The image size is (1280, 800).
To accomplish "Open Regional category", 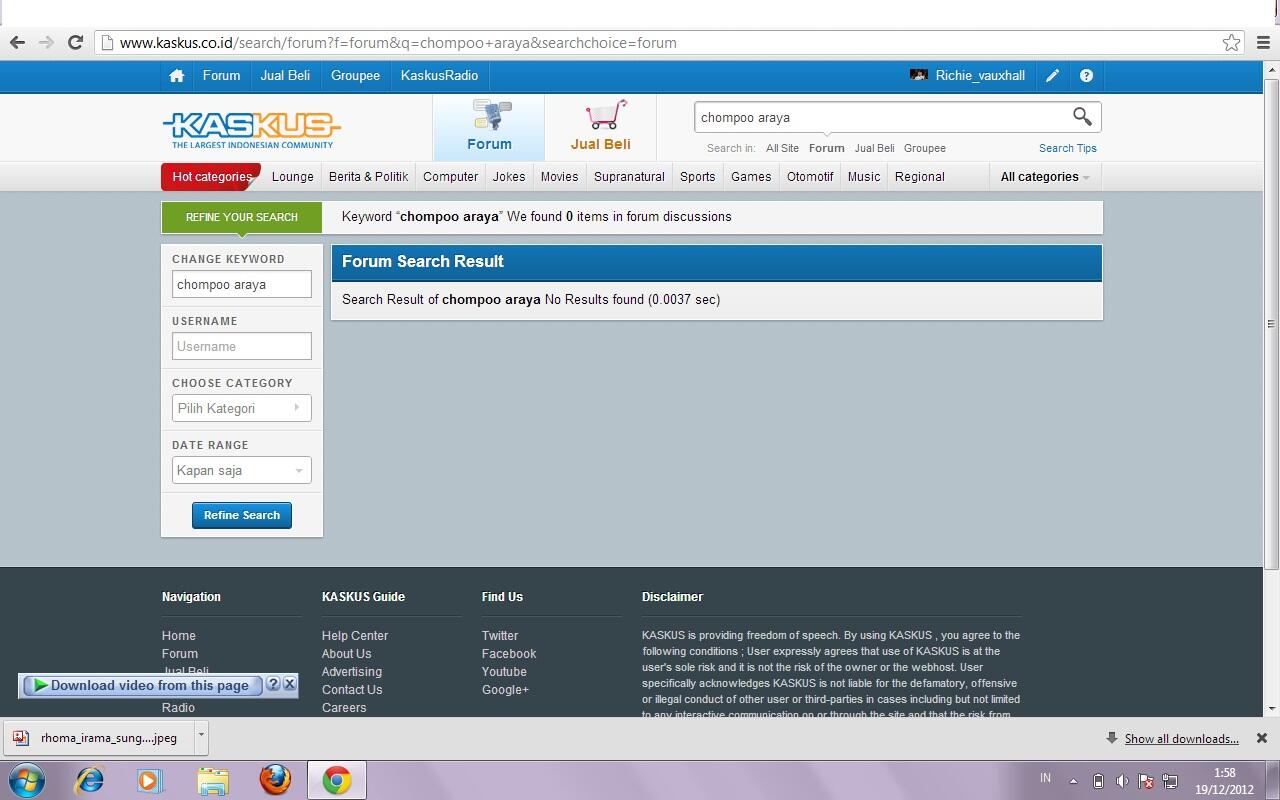I will click(x=920, y=177).
